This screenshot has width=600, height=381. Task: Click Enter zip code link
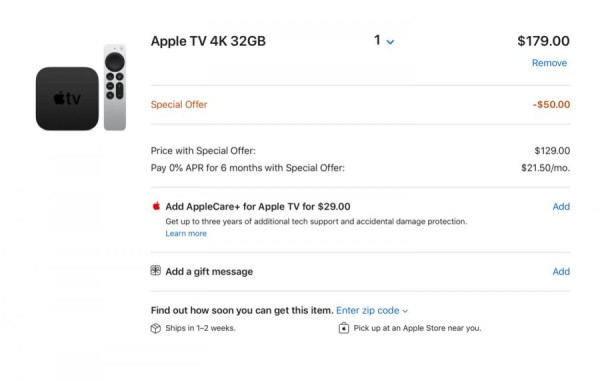click(x=367, y=310)
